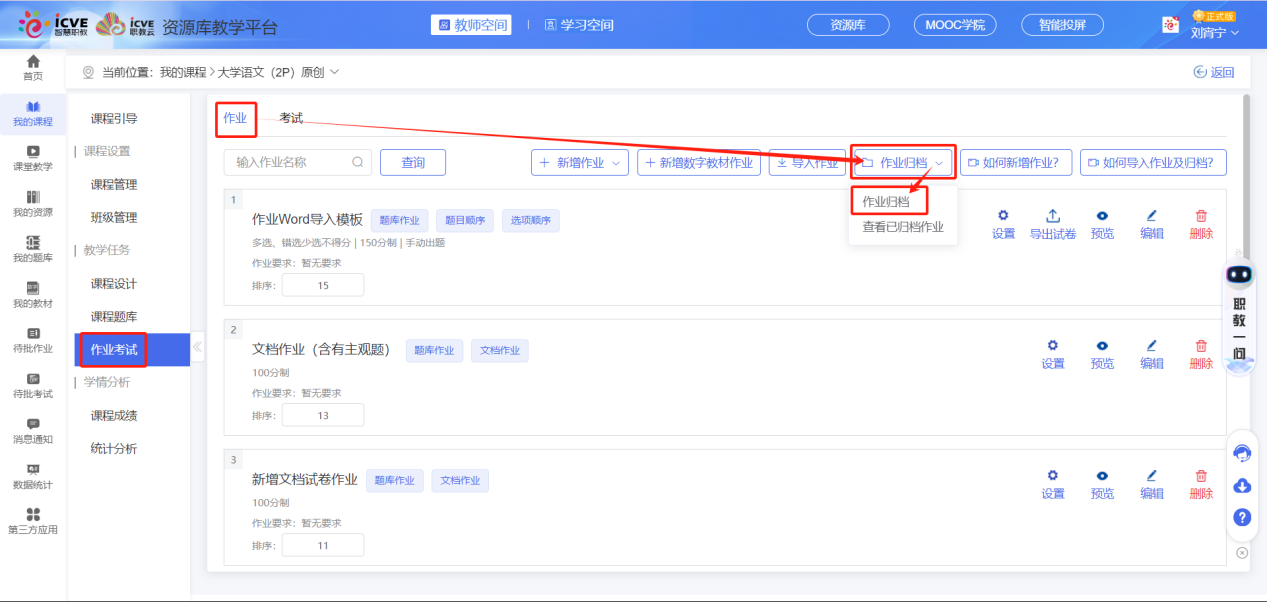
Task: Expand the course name dropdown in breadcrumb
Action: pos(334,72)
